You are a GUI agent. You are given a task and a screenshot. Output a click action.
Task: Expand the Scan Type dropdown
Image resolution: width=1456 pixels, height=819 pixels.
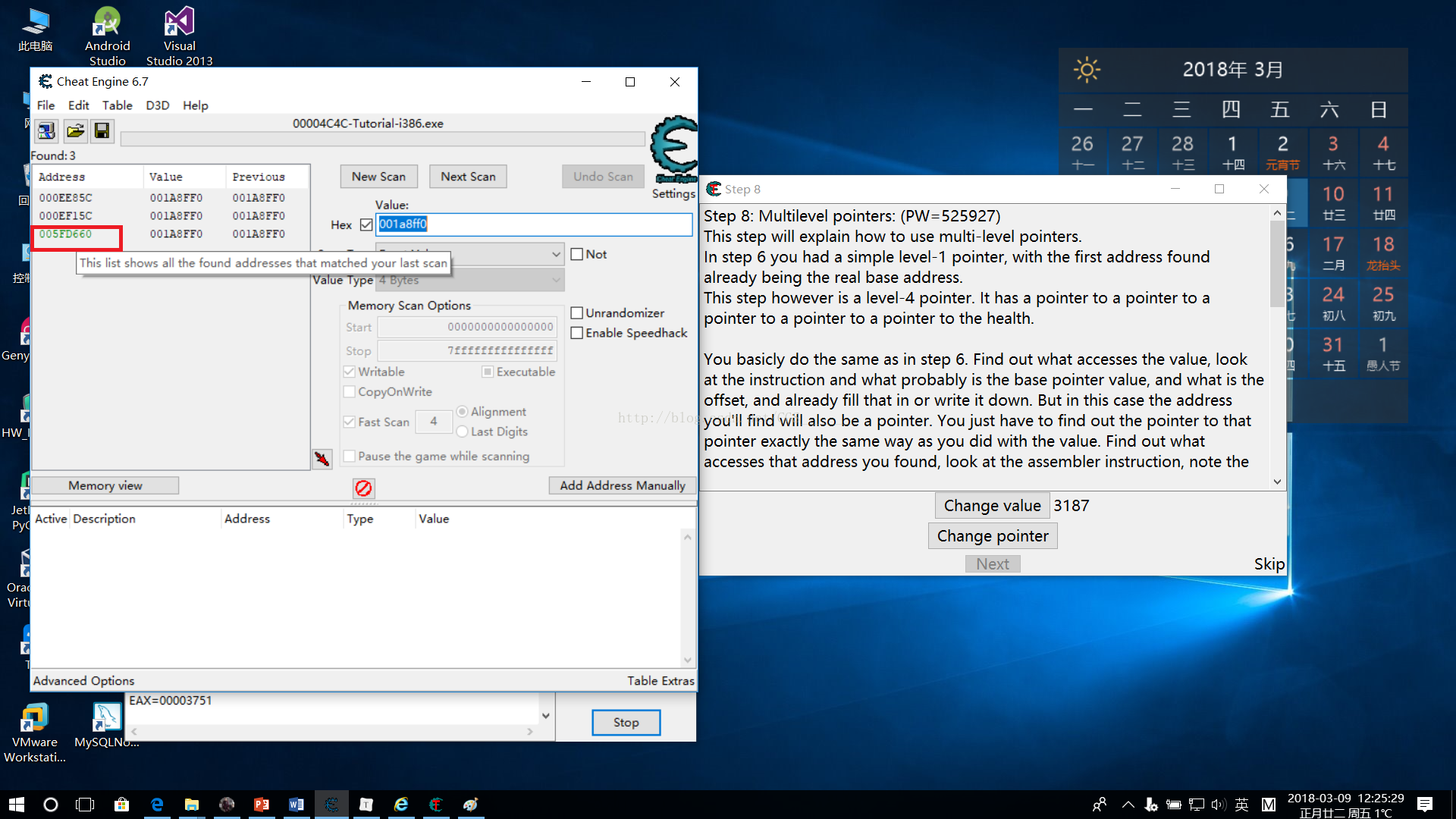556,255
